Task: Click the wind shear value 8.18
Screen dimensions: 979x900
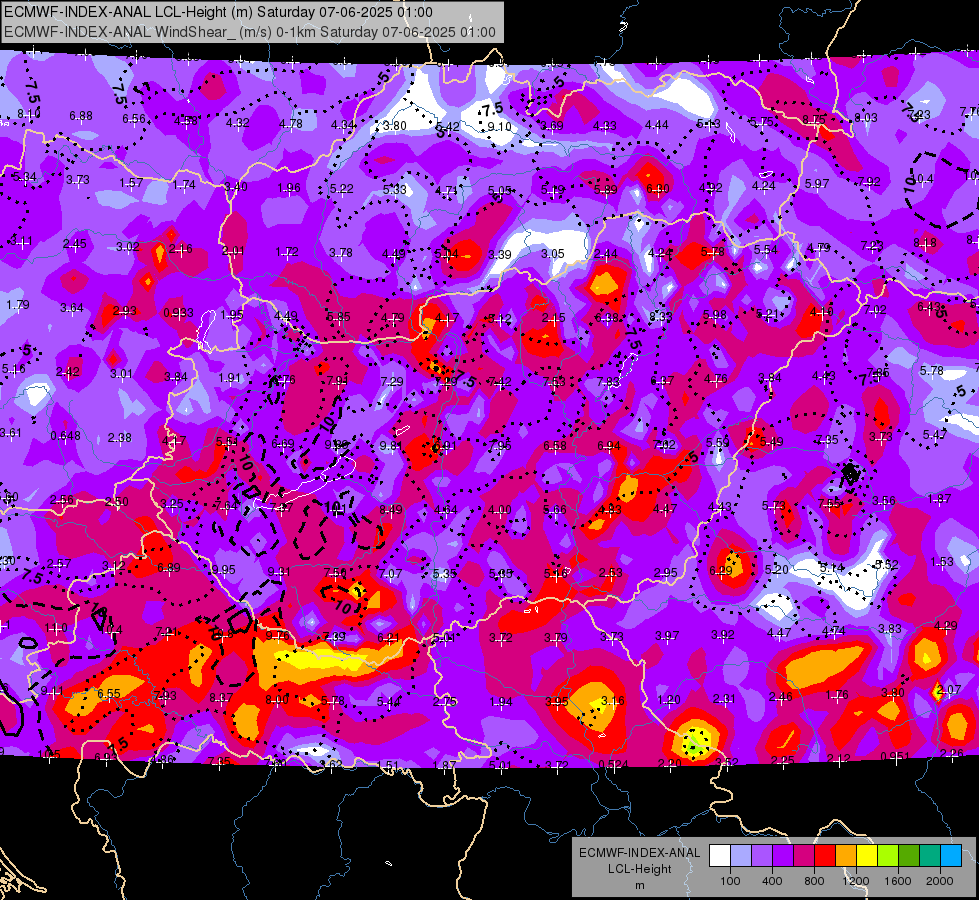Action: click(925, 242)
